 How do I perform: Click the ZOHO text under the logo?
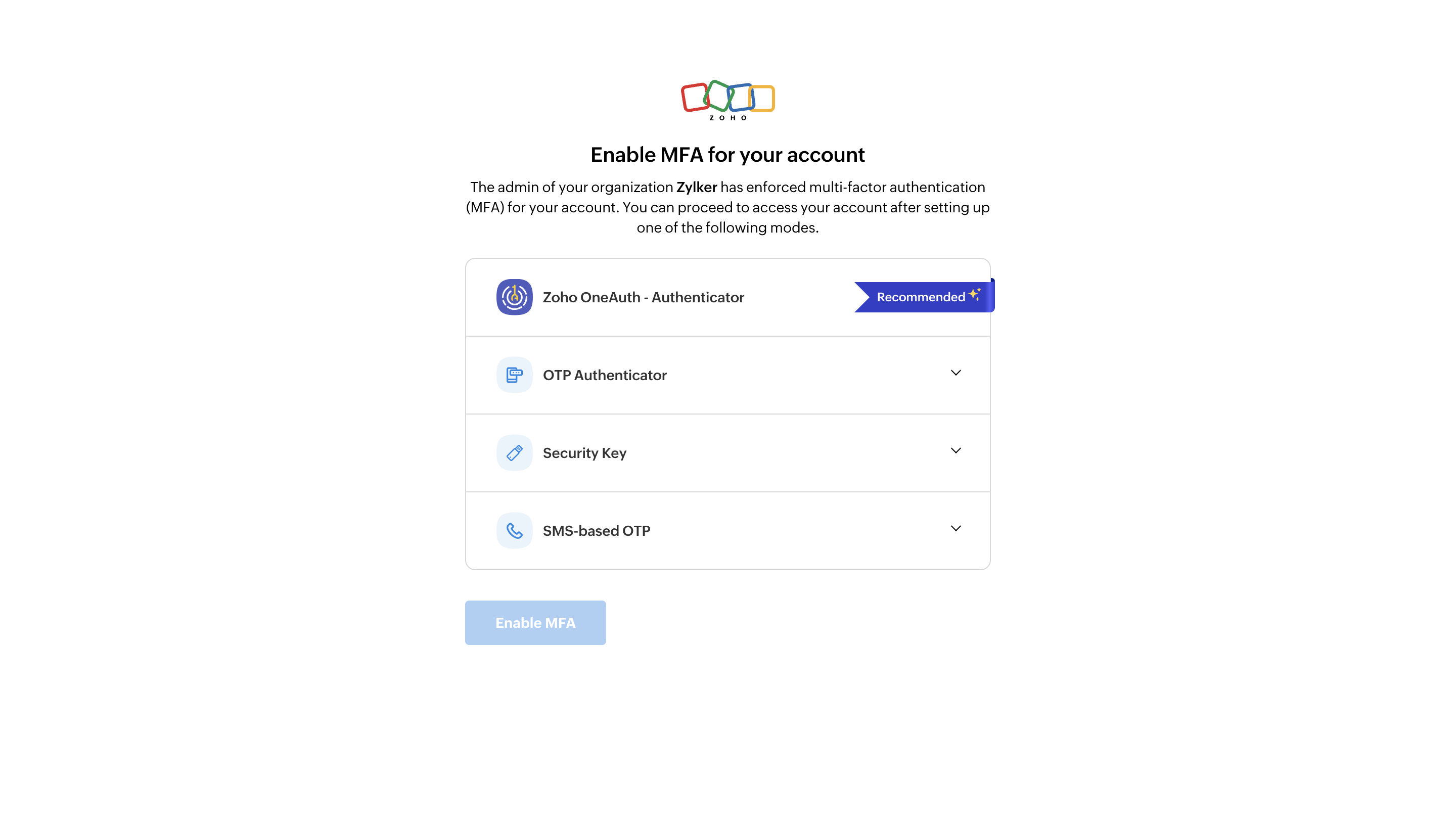coord(727,118)
